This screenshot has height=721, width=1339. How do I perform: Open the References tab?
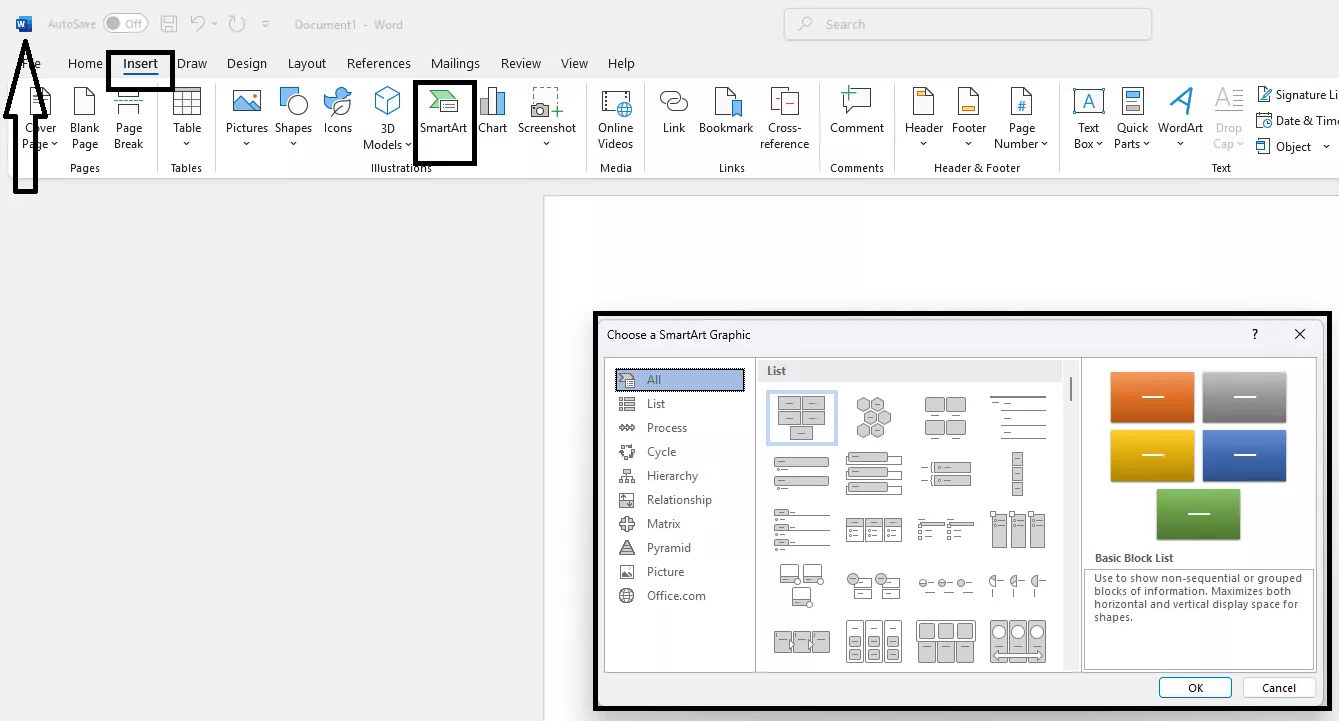(379, 63)
